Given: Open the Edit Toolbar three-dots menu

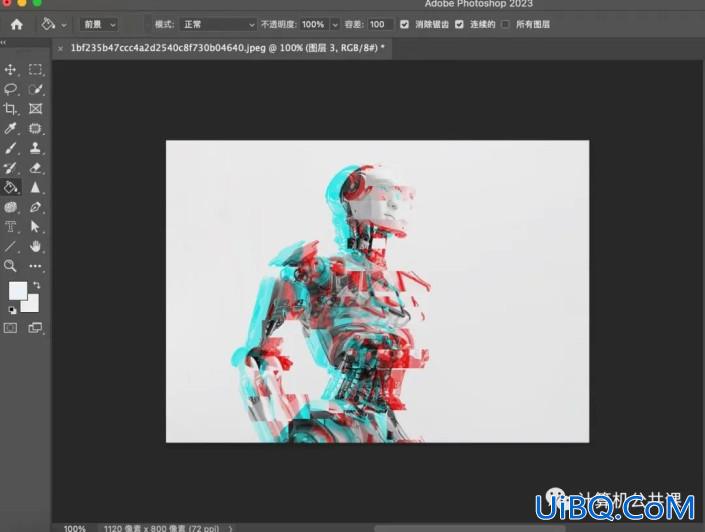Looking at the screenshot, I should pos(35,266).
